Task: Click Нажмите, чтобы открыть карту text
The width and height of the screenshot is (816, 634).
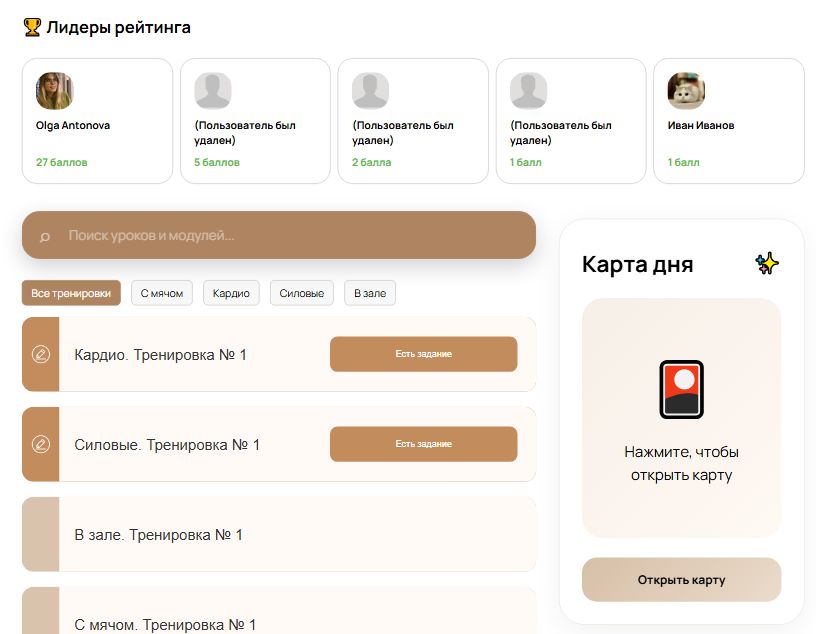Action: pyautogui.click(x=682, y=463)
